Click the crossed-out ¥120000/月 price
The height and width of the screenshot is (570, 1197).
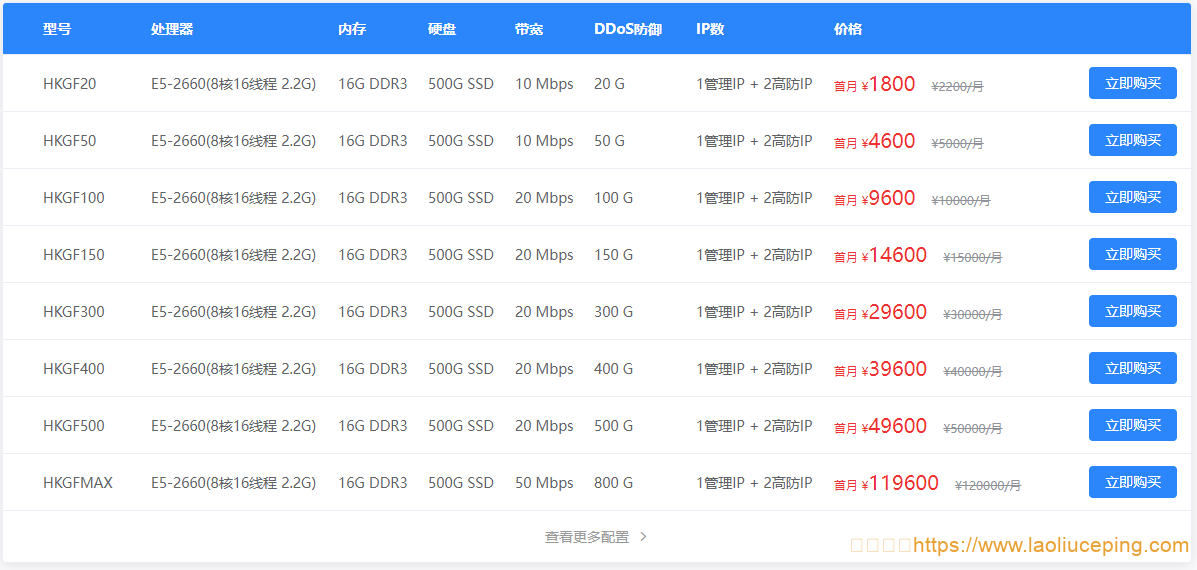coord(988,485)
